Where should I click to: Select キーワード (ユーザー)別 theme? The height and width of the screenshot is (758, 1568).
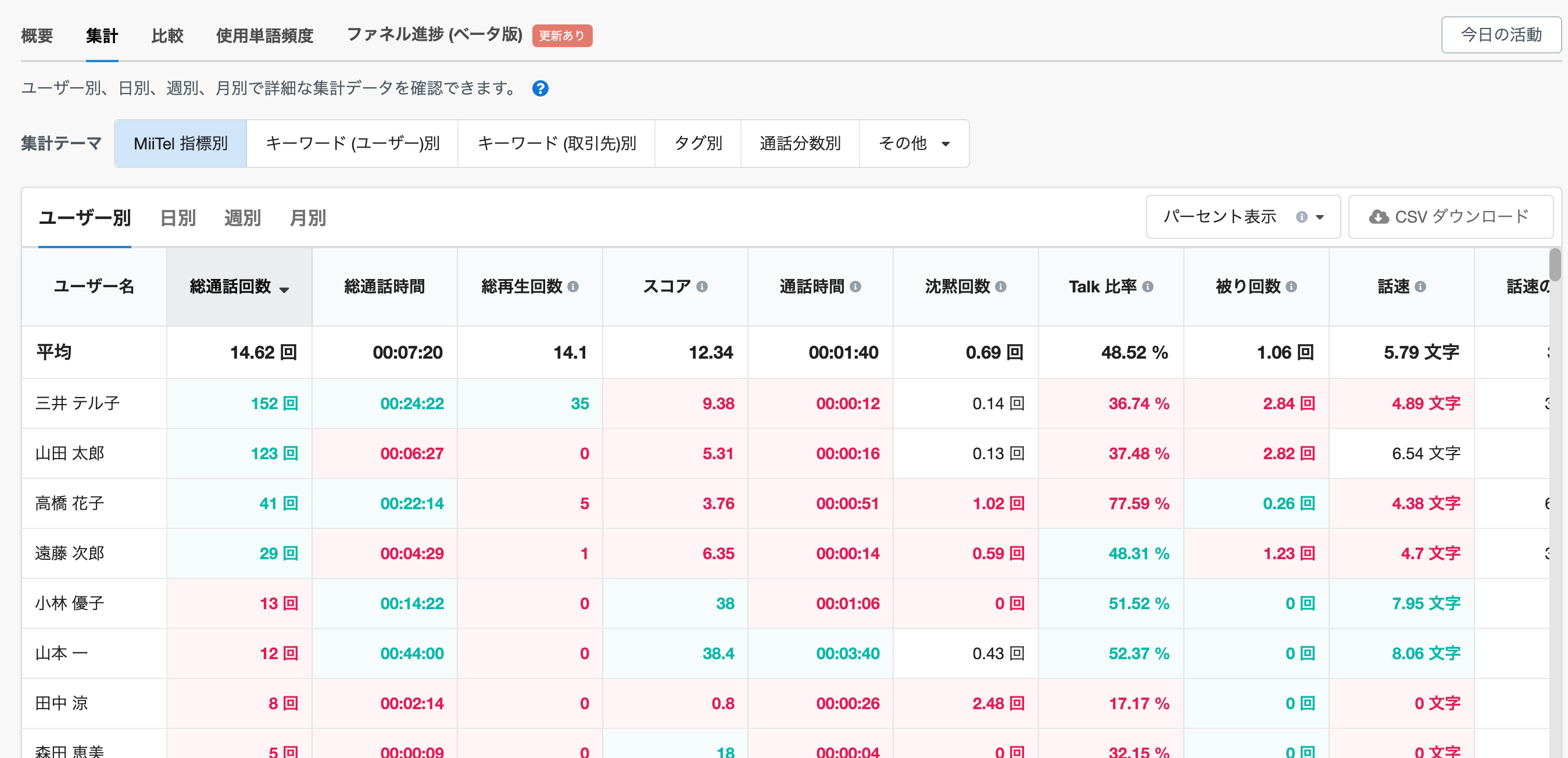click(352, 144)
